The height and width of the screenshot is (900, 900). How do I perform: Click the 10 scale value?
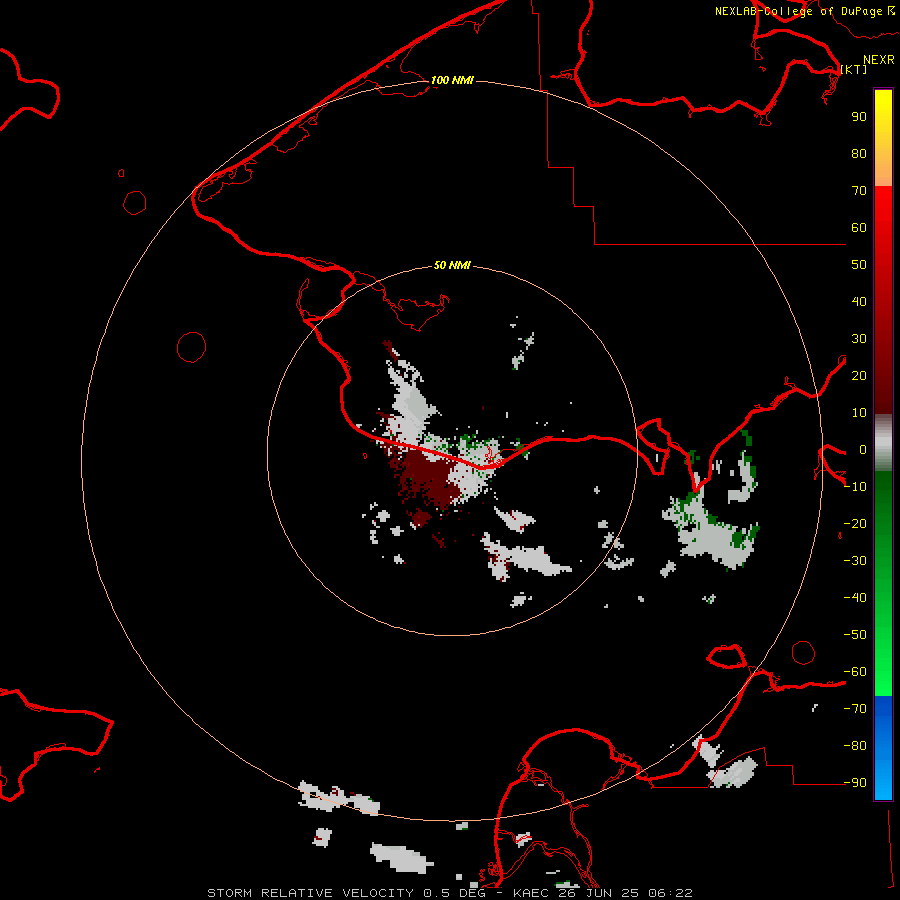(859, 413)
